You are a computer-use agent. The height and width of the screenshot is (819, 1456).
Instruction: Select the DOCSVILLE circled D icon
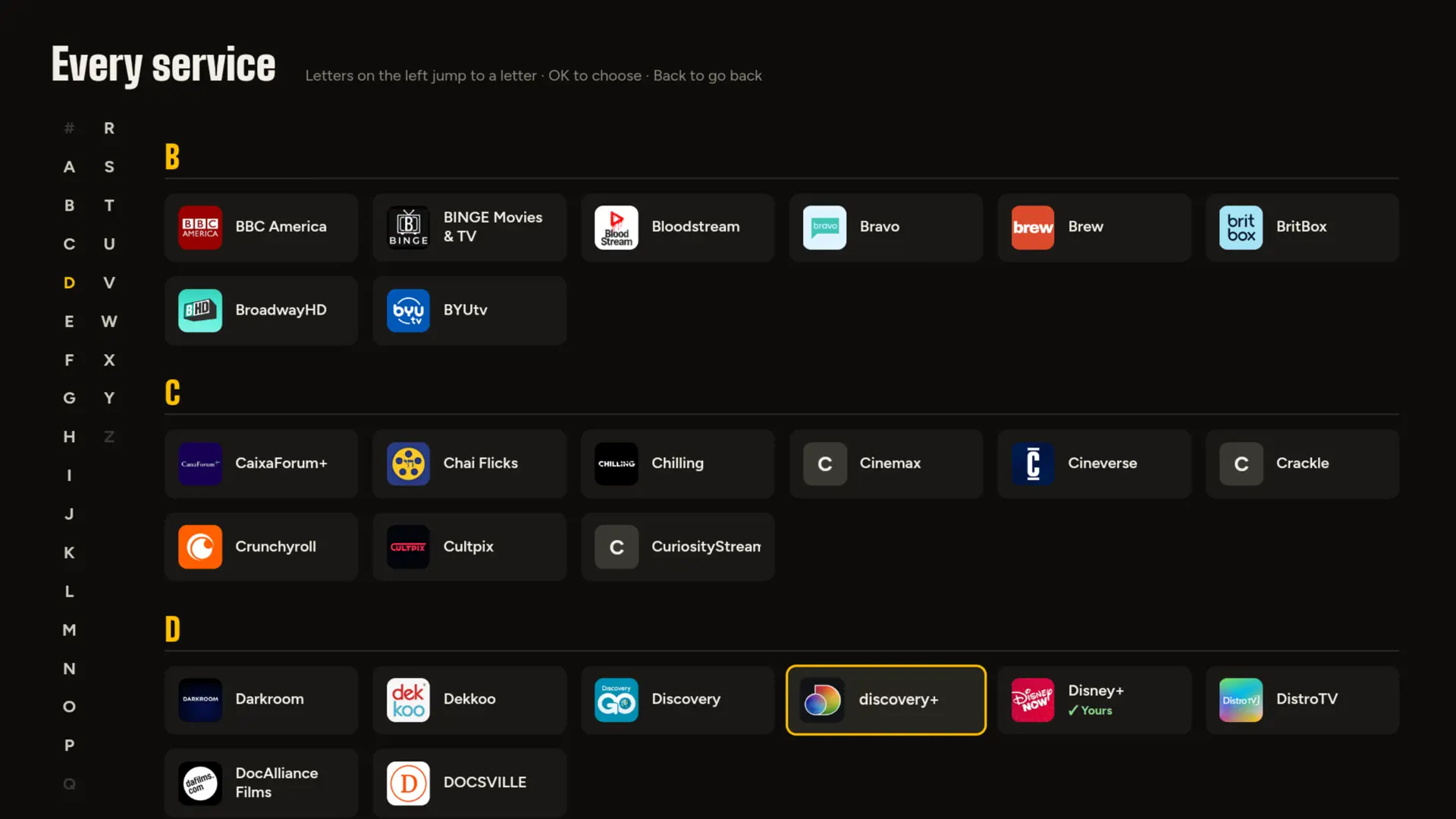pyautogui.click(x=408, y=783)
